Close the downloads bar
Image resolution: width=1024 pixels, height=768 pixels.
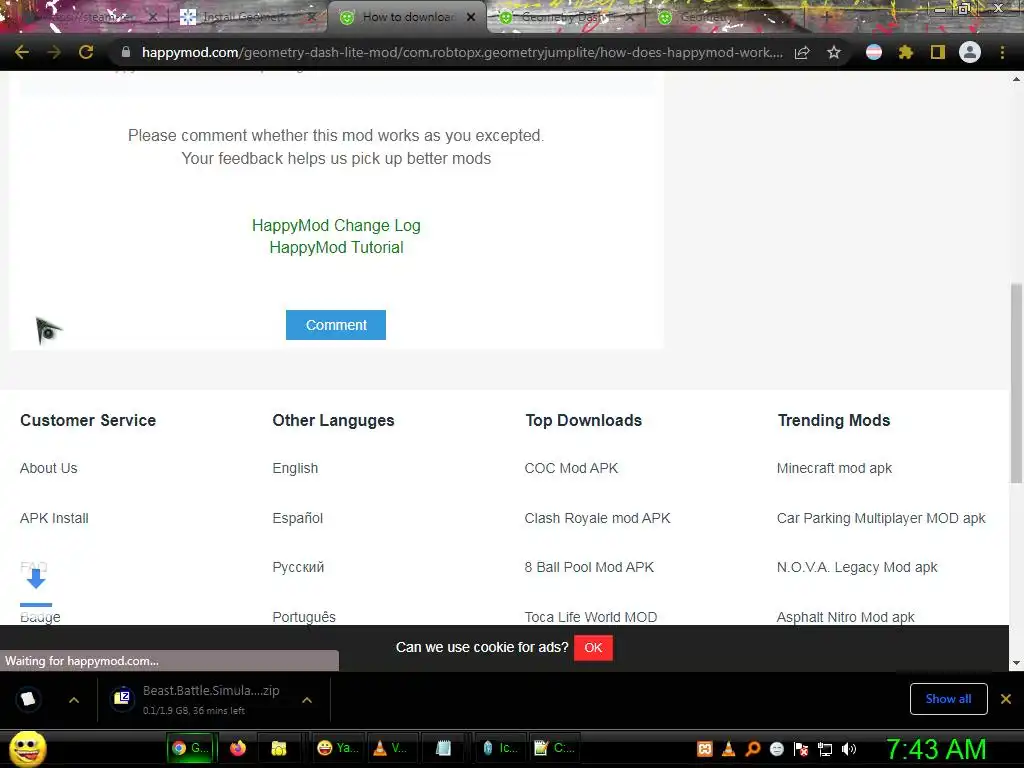tap(1006, 699)
